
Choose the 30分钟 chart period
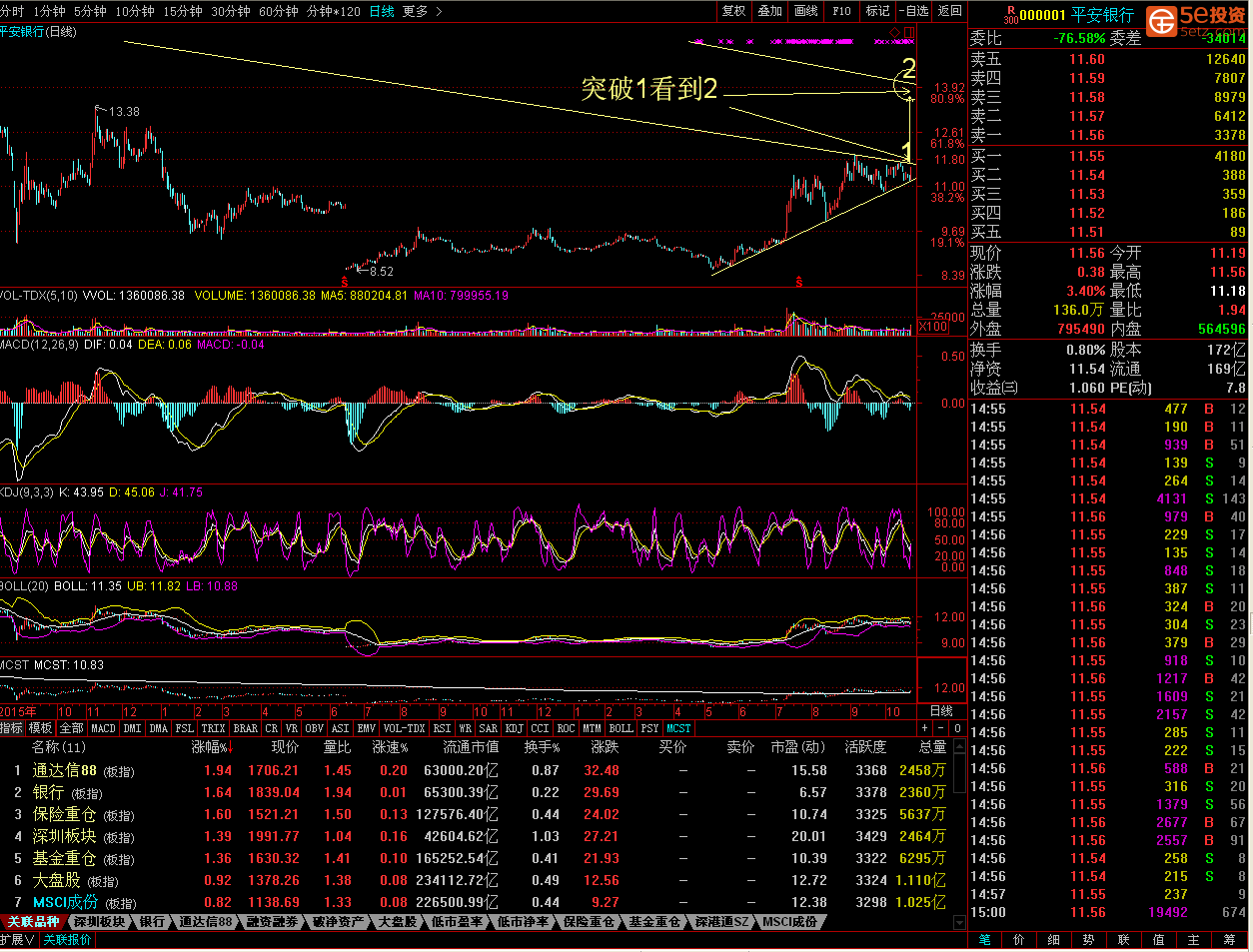coord(231,11)
